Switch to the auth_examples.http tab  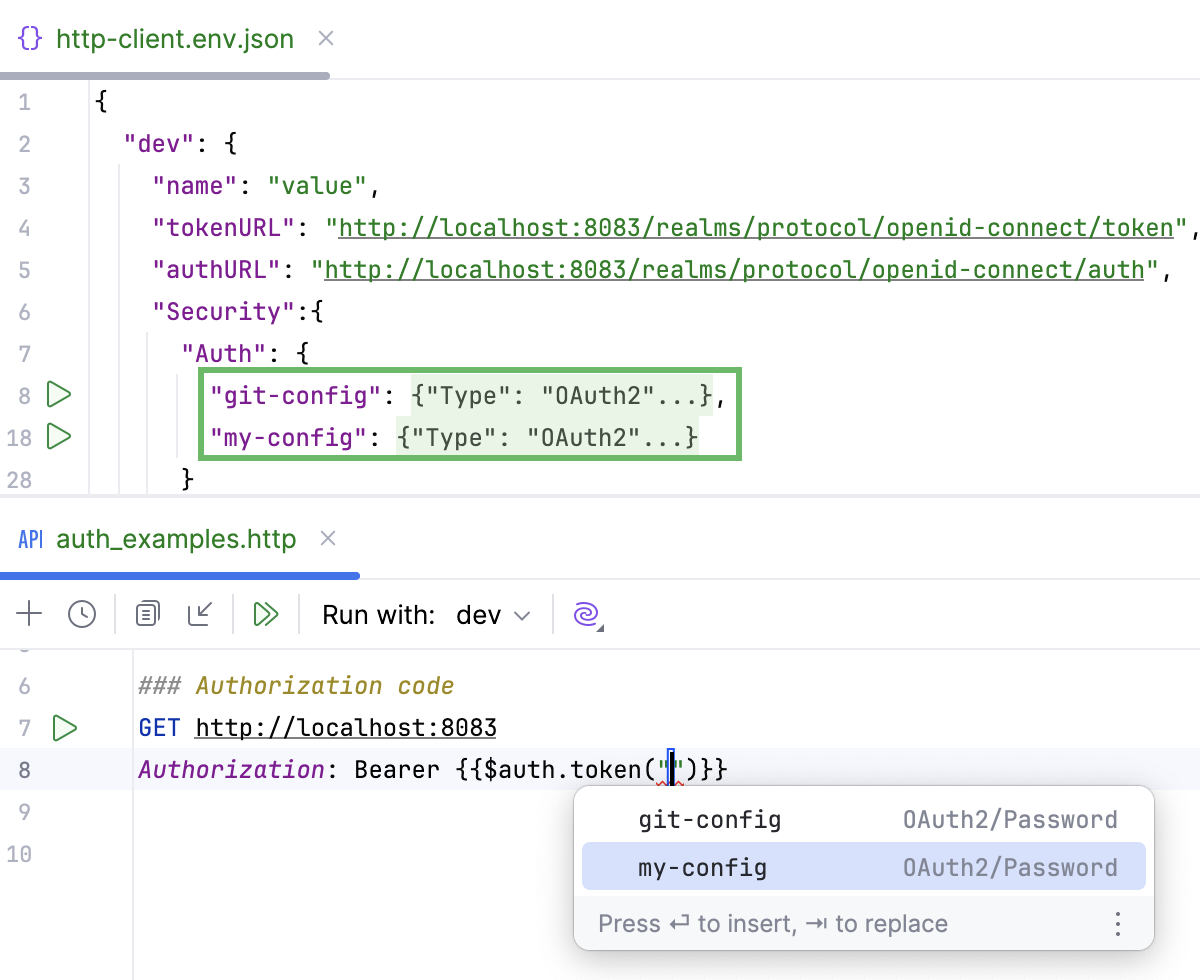pyautogui.click(x=178, y=539)
